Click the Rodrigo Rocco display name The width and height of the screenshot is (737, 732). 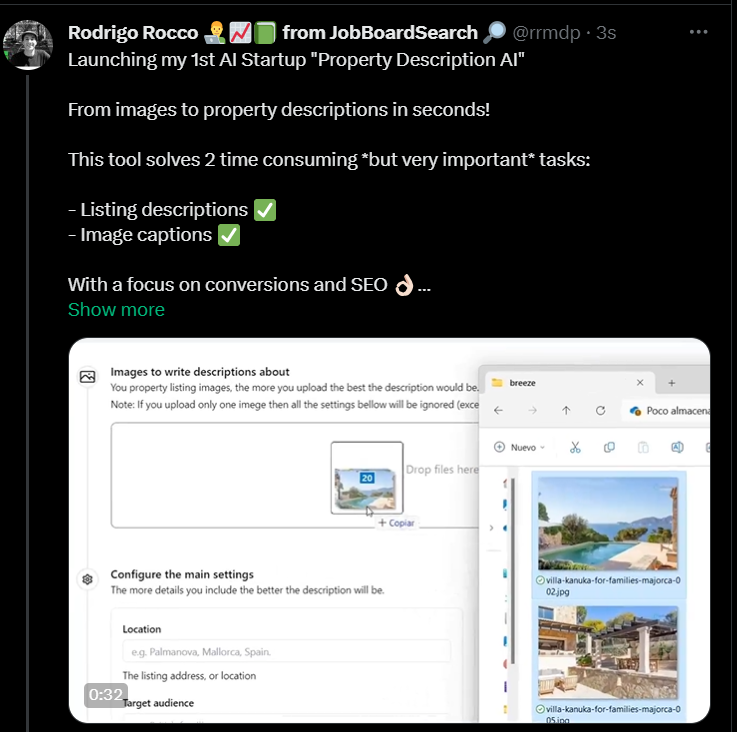[x=132, y=32]
